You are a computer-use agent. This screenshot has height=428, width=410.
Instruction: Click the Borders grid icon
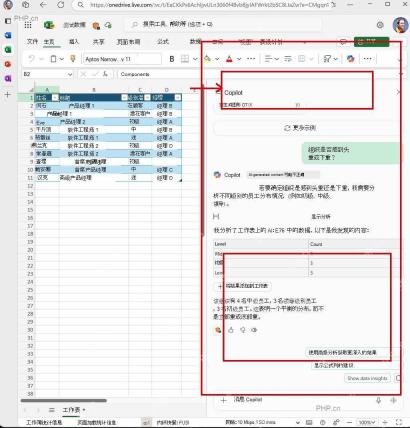[185, 59]
